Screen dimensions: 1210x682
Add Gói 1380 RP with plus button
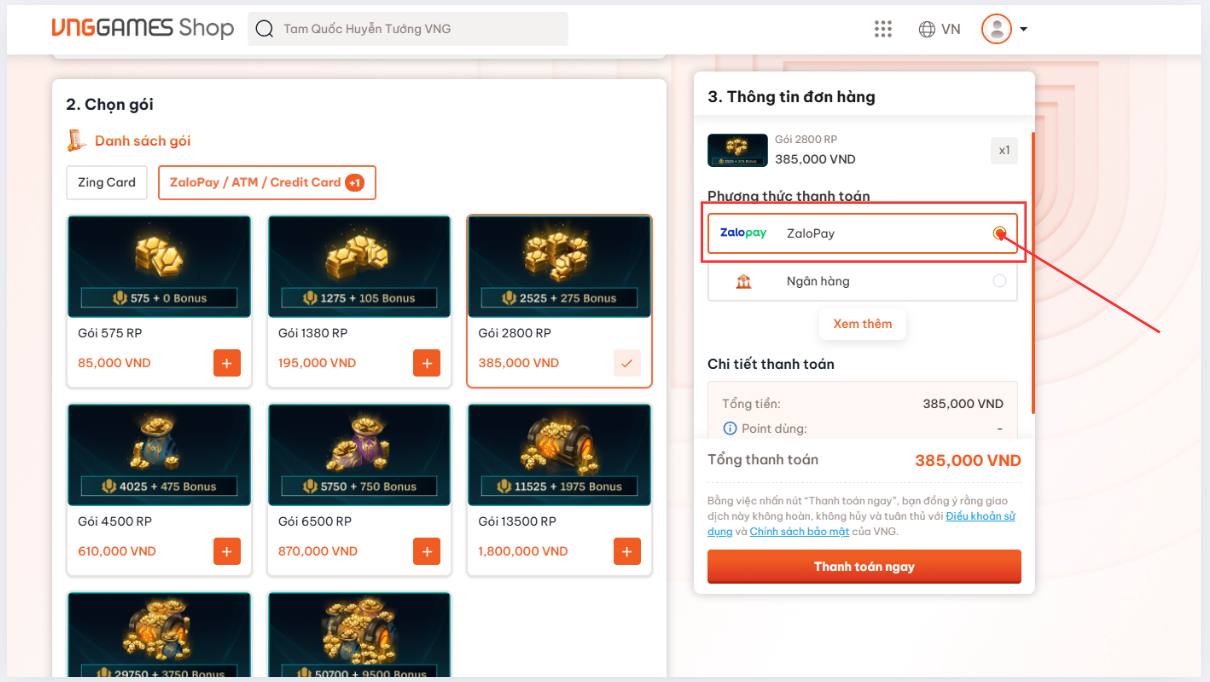pyautogui.click(x=427, y=363)
